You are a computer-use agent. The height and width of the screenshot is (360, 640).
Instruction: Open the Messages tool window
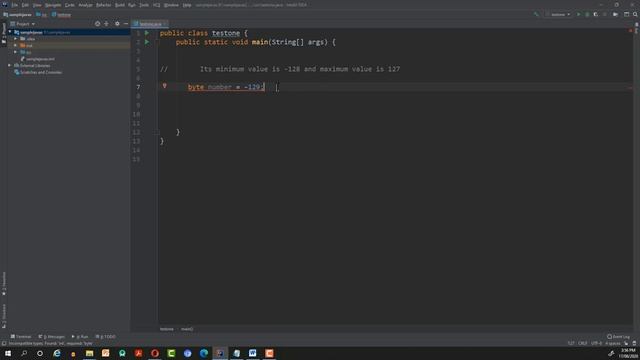tap(52, 337)
